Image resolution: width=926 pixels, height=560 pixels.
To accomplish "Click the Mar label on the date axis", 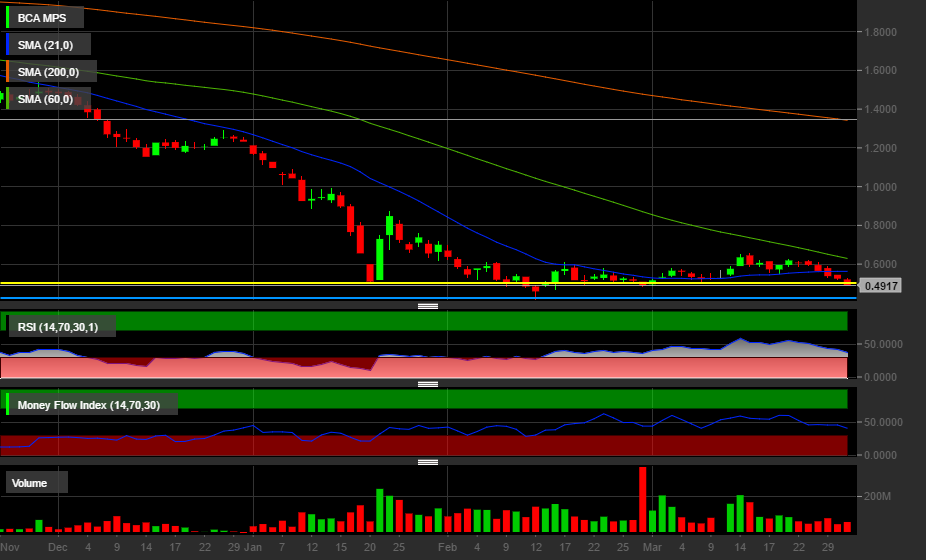I will pos(652,547).
